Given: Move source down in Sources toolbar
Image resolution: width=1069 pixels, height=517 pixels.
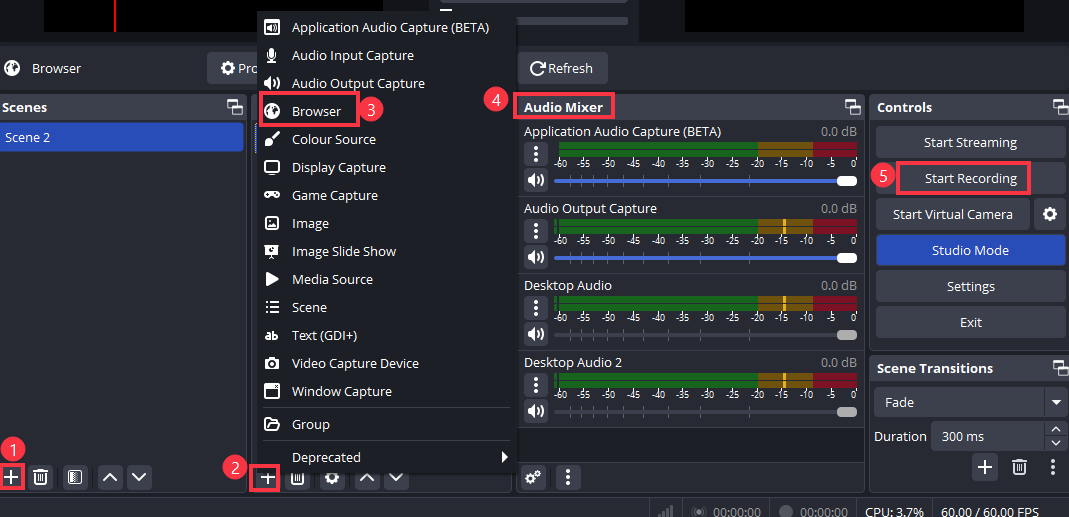Looking at the screenshot, I should point(396,478).
